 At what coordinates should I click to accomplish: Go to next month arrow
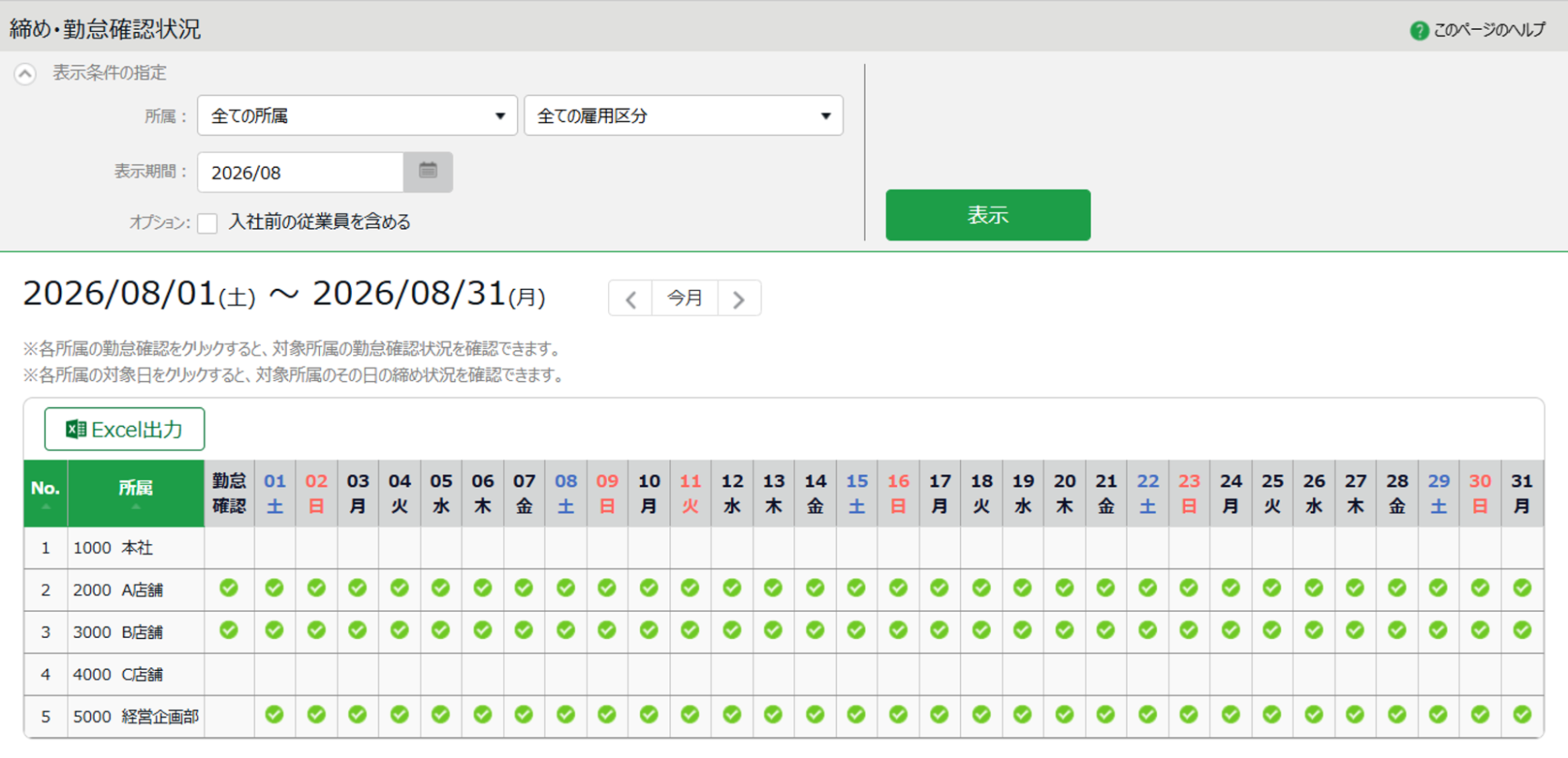pyautogui.click(x=739, y=299)
